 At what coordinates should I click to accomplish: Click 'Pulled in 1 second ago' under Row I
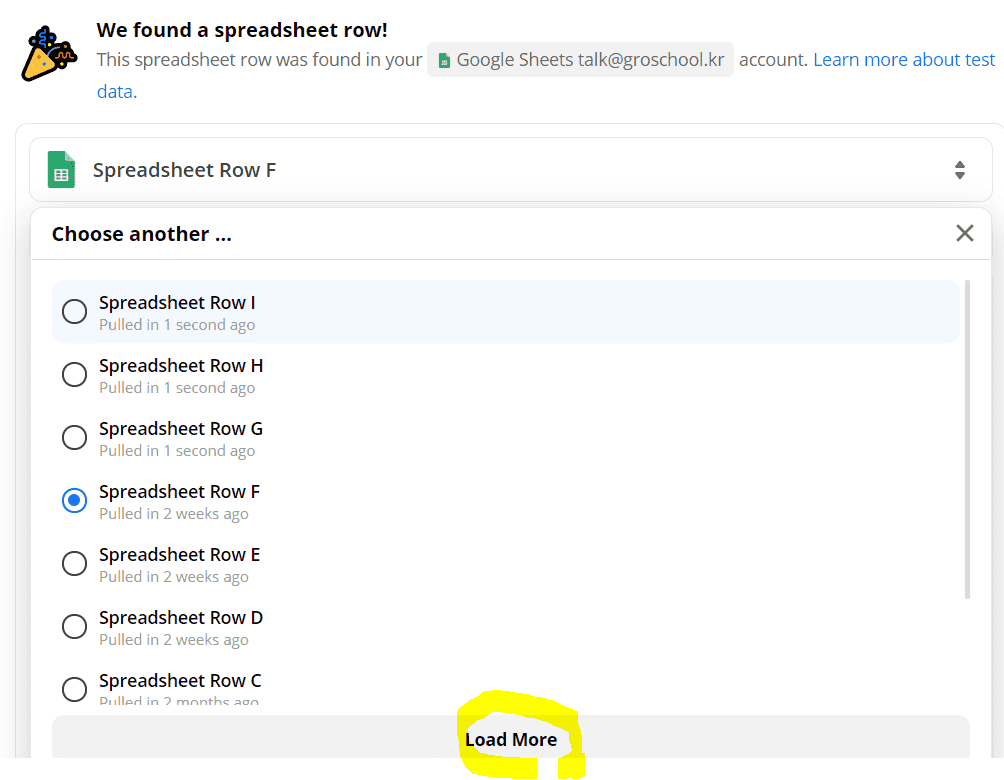tap(177, 325)
